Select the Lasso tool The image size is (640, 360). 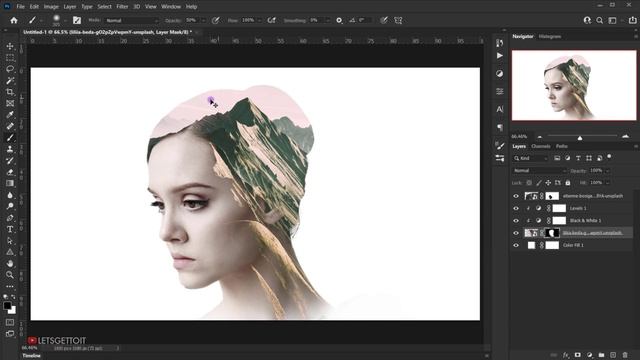(10, 69)
